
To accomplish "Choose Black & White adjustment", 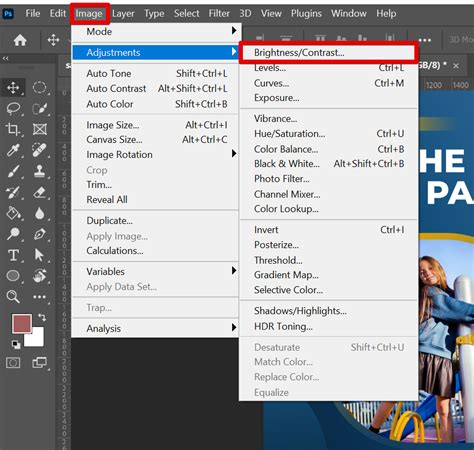I will [329, 164].
